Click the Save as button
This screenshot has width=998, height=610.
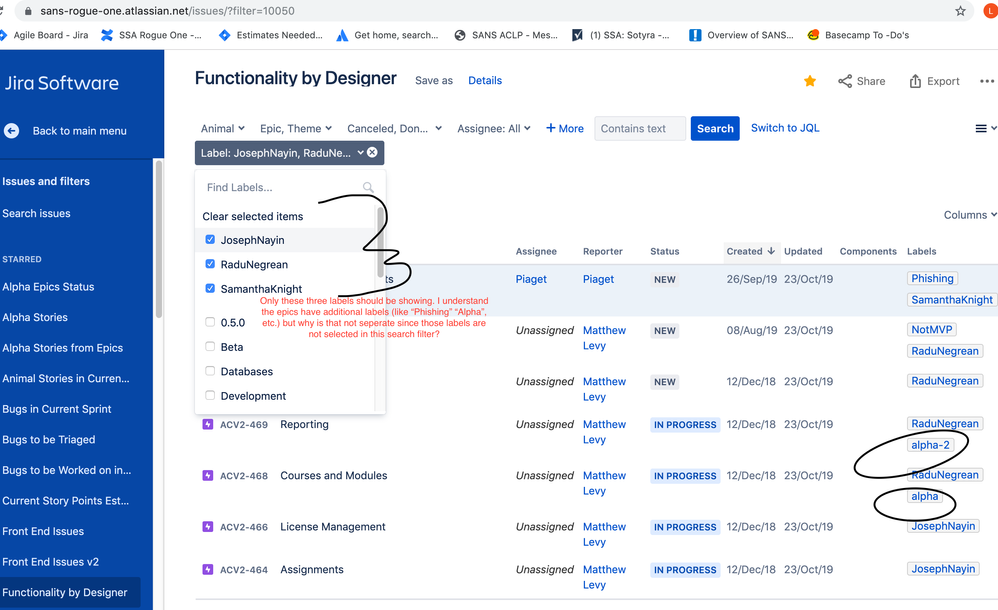coord(434,80)
